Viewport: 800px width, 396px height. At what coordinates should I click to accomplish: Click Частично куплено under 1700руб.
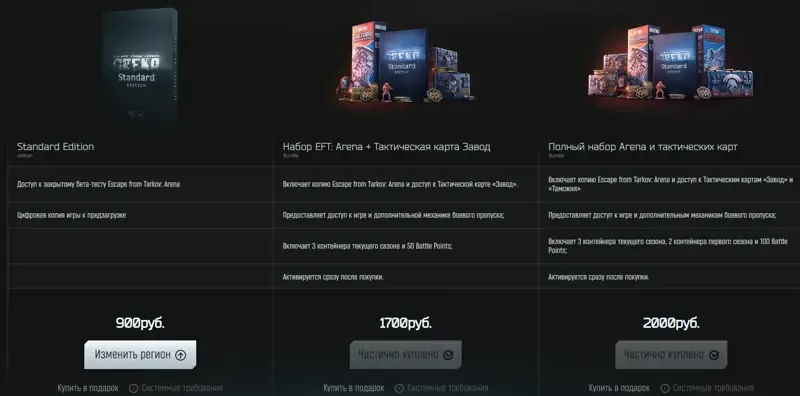coord(406,355)
